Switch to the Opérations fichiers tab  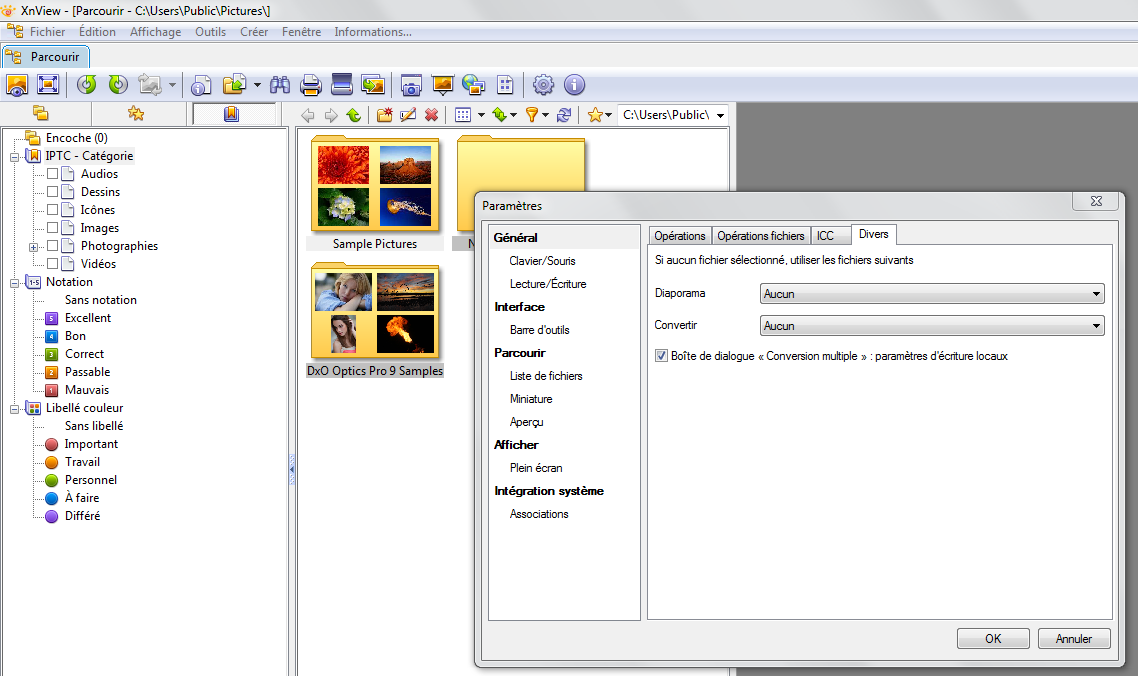[x=760, y=236]
